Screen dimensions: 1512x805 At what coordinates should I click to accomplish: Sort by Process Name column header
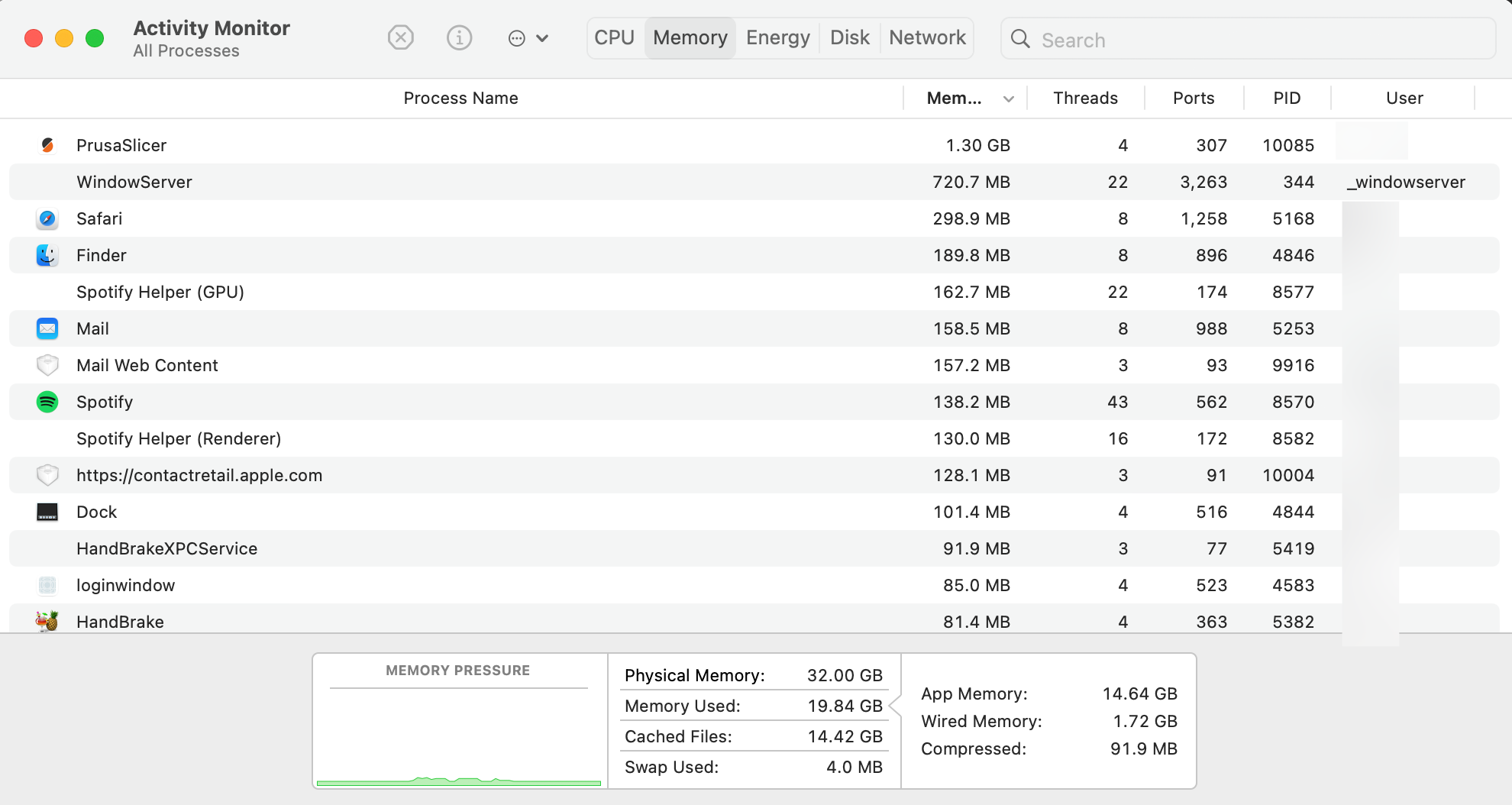460,98
